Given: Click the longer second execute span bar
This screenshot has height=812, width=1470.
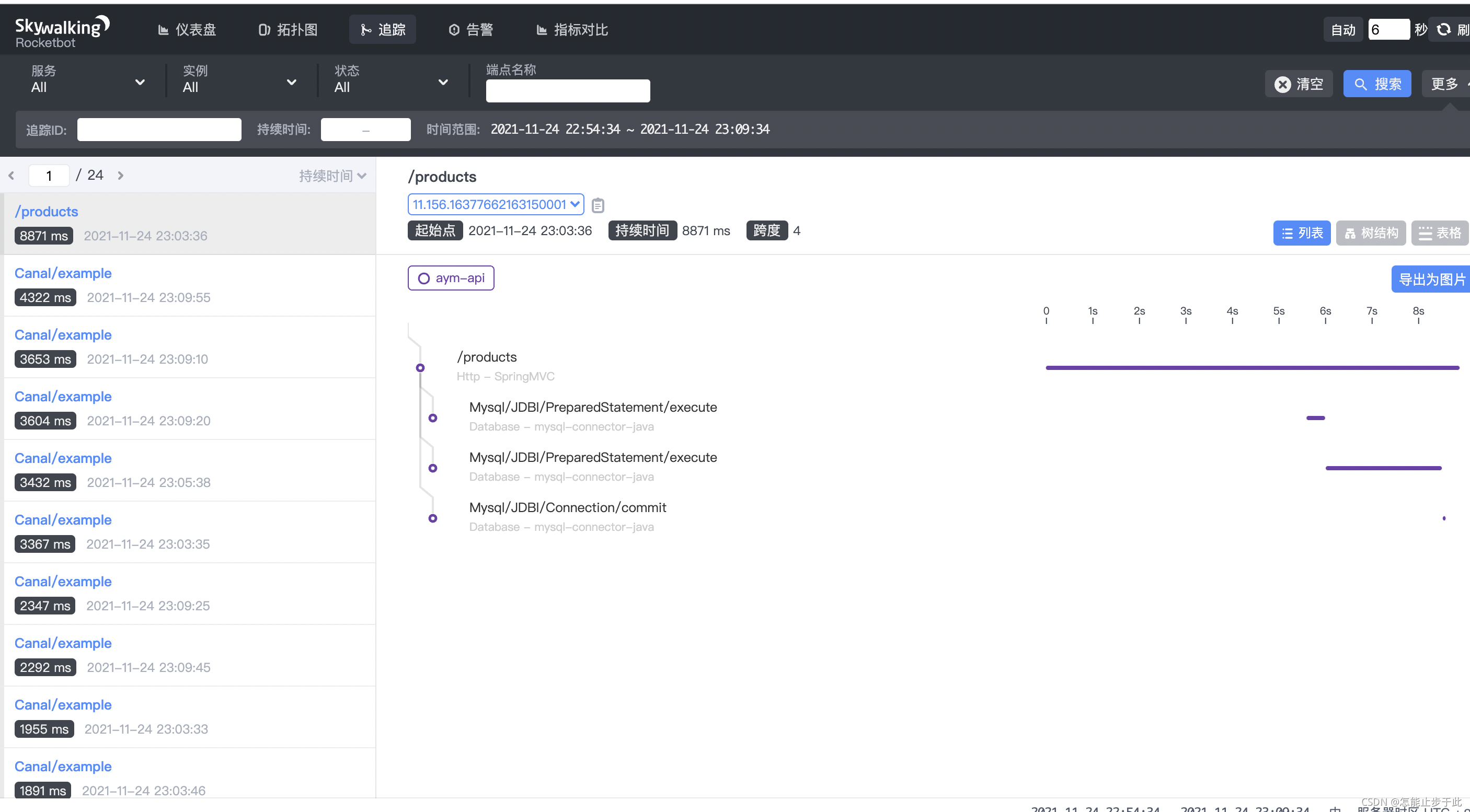Looking at the screenshot, I should (1383, 468).
